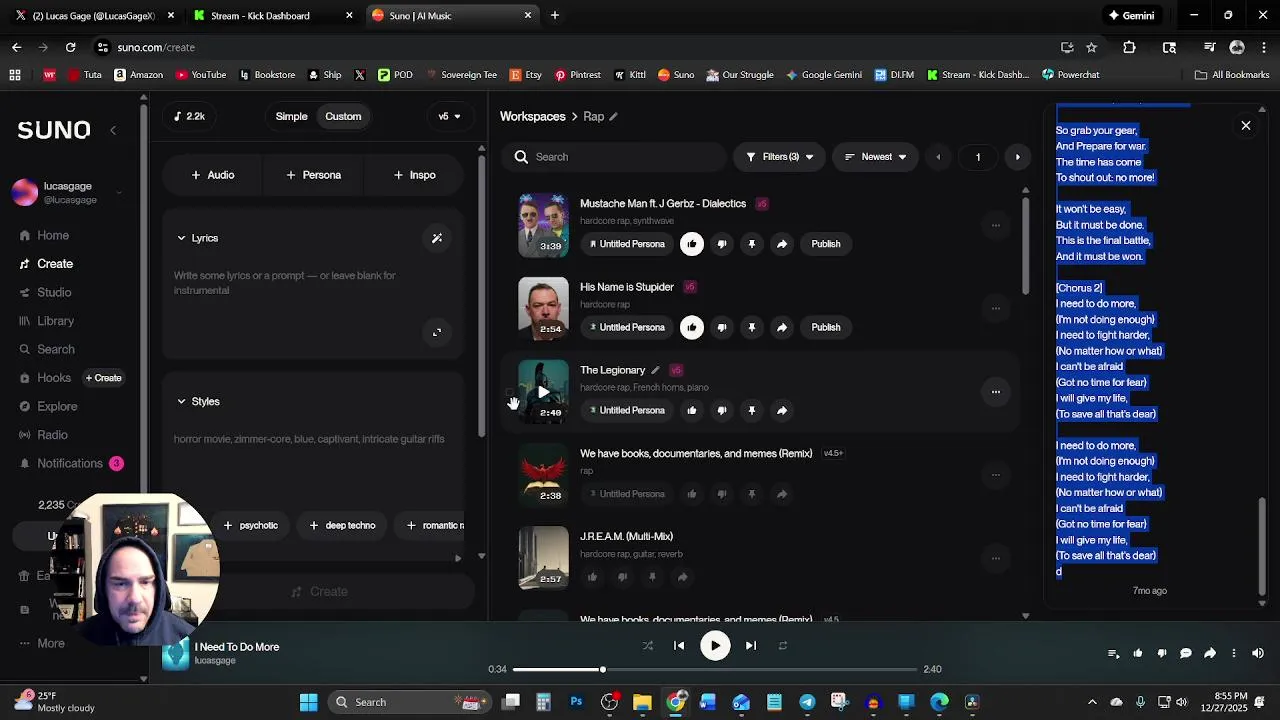Go to previous page of songs
Viewport: 1280px width, 720px height.
(x=938, y=157)
